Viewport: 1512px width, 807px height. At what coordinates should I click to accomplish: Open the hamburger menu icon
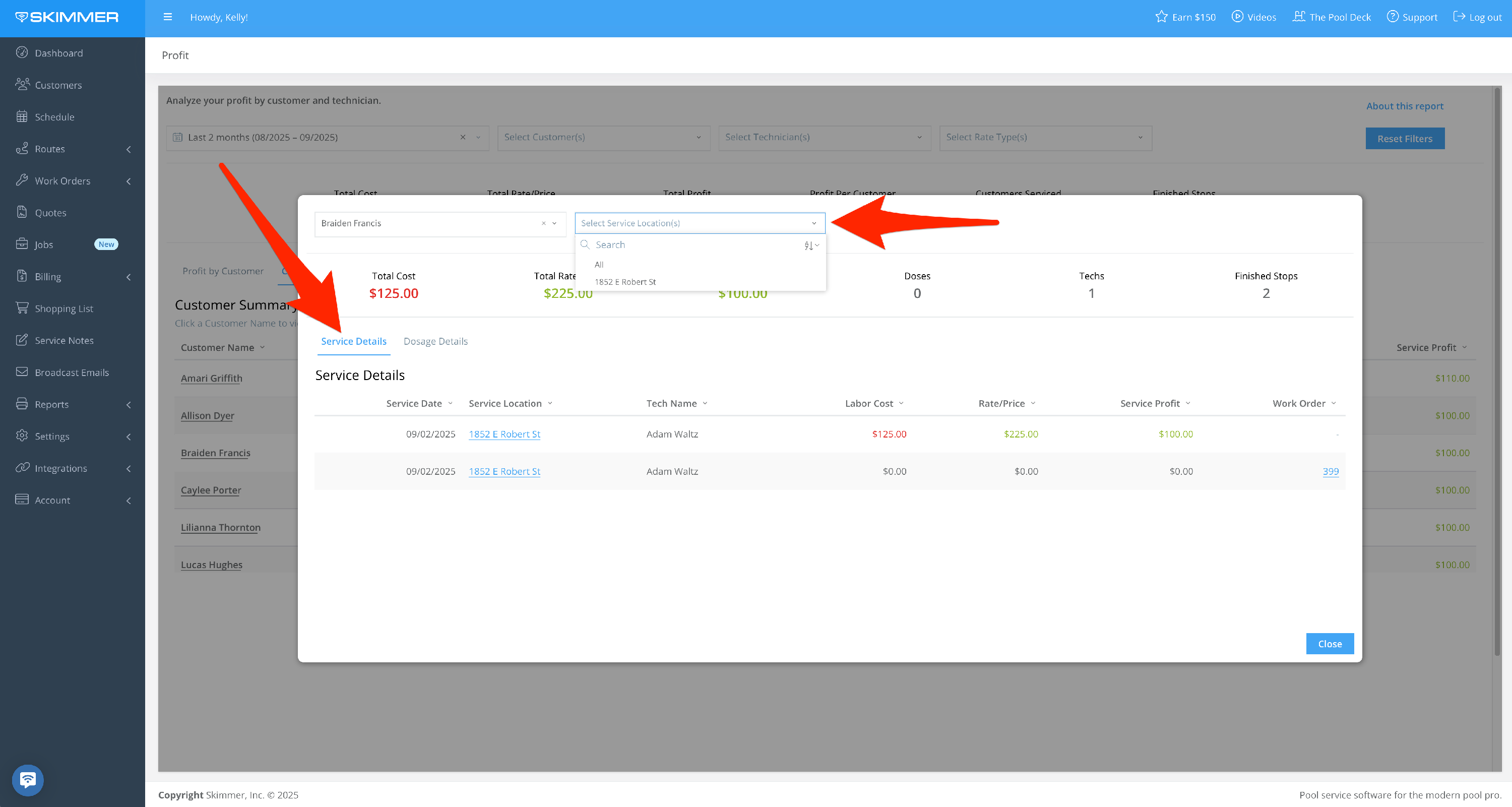tap(167, 17)
